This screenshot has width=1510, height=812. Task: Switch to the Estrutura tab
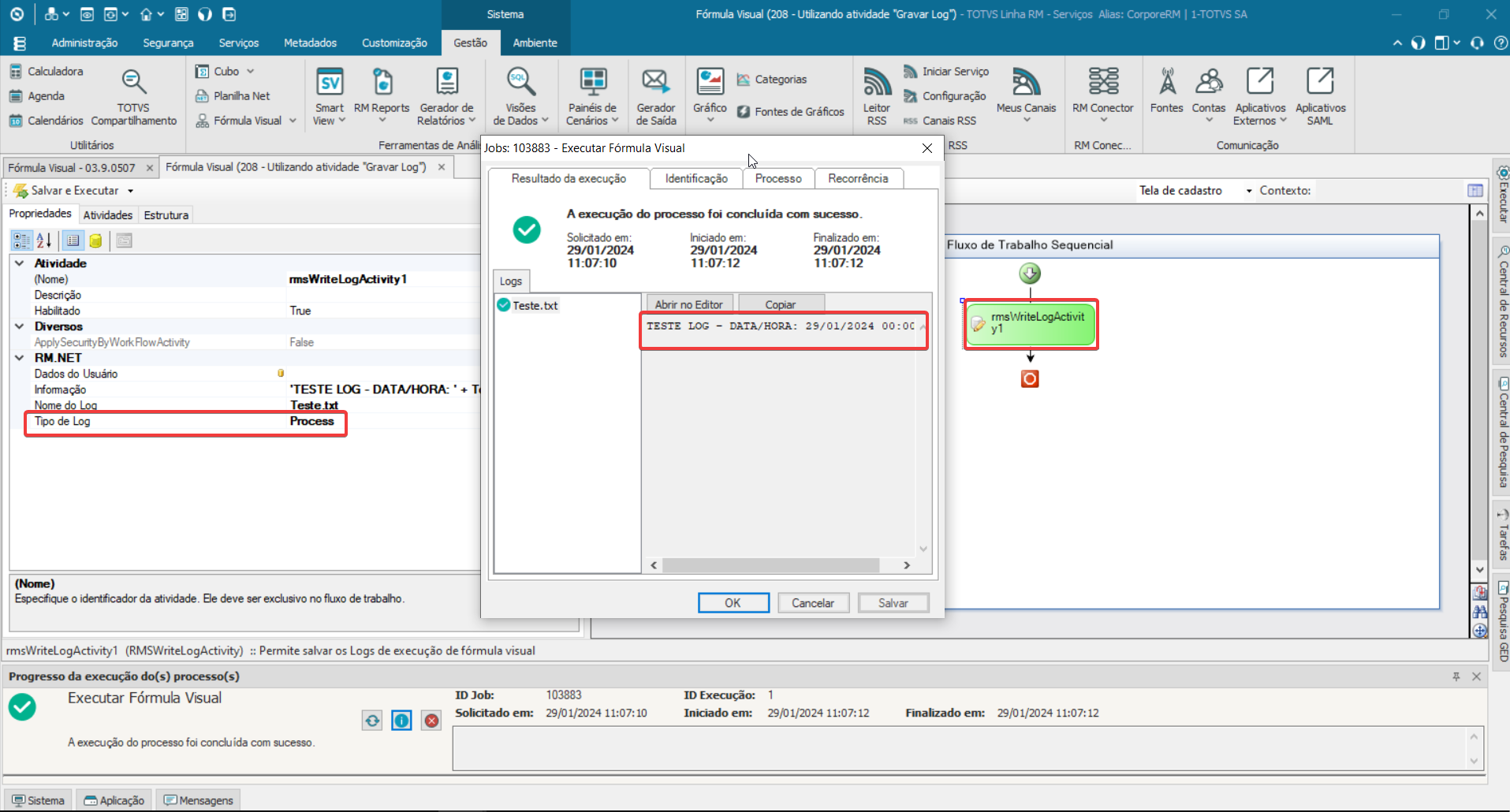click(166, 215)
